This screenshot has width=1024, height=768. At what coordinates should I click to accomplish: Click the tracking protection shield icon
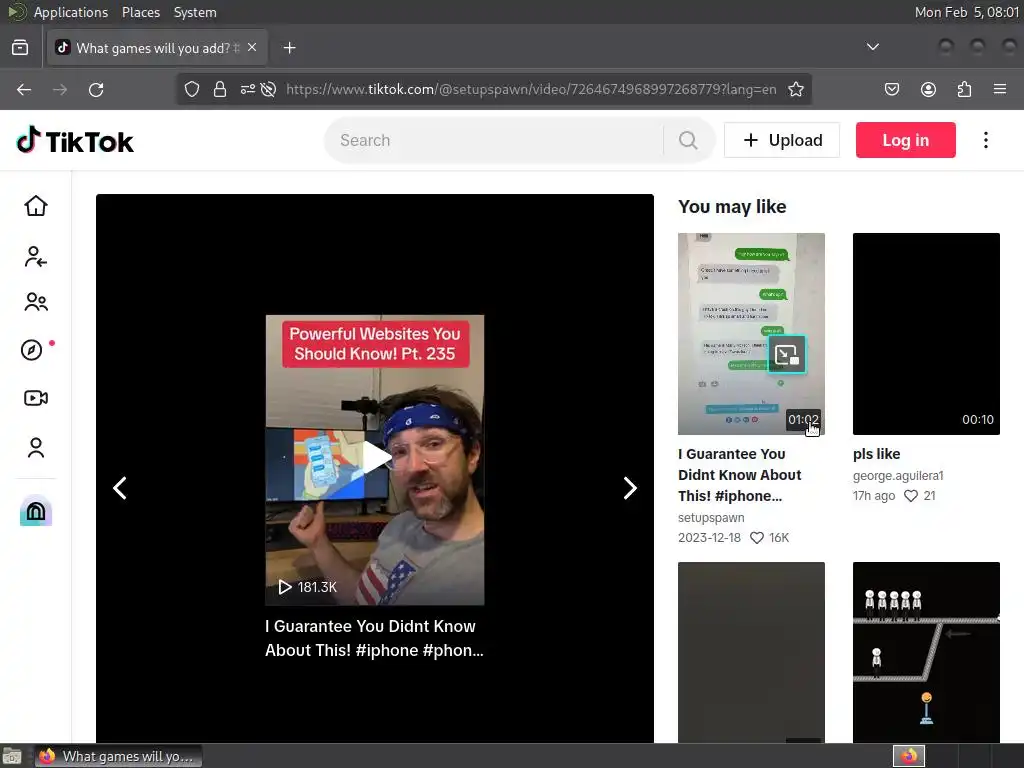(x=191, y=89)
